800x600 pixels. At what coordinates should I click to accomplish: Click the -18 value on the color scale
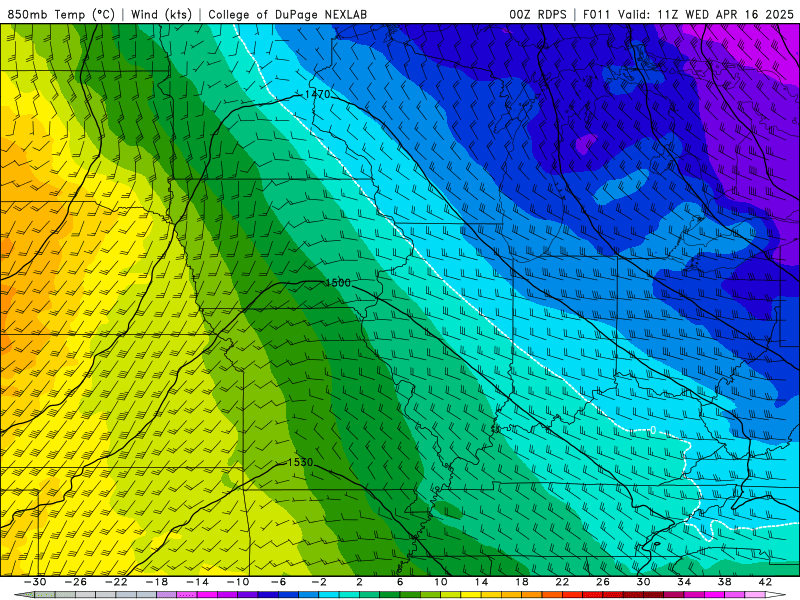(x=157, y=582)
